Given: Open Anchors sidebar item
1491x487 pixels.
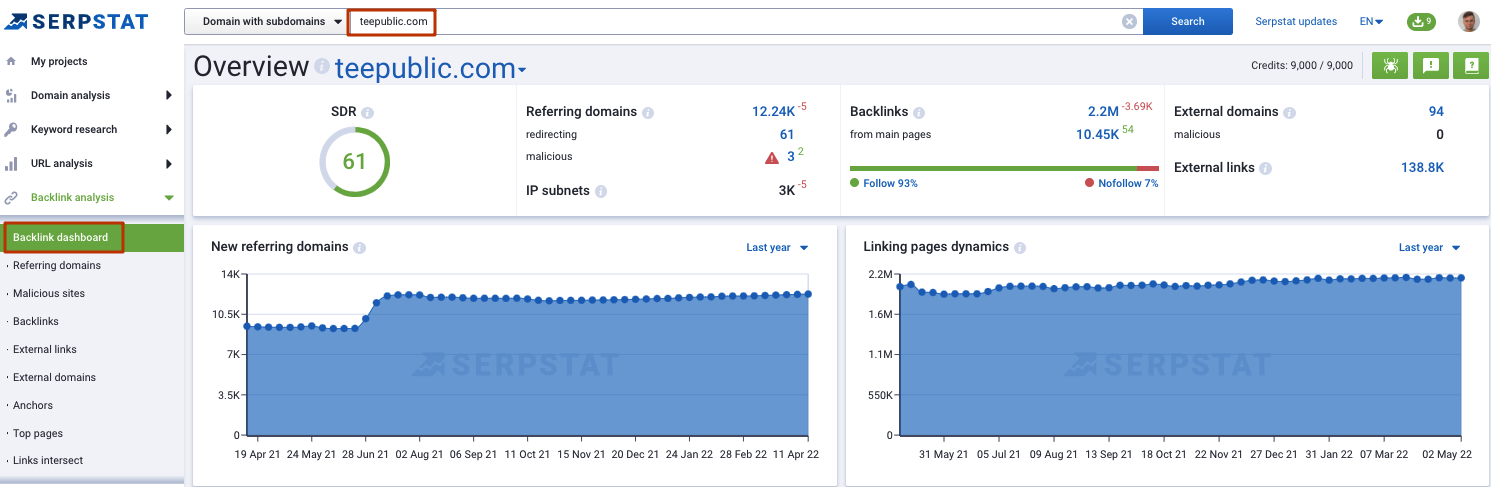Looking at the screenshot, I should point(33,406).
